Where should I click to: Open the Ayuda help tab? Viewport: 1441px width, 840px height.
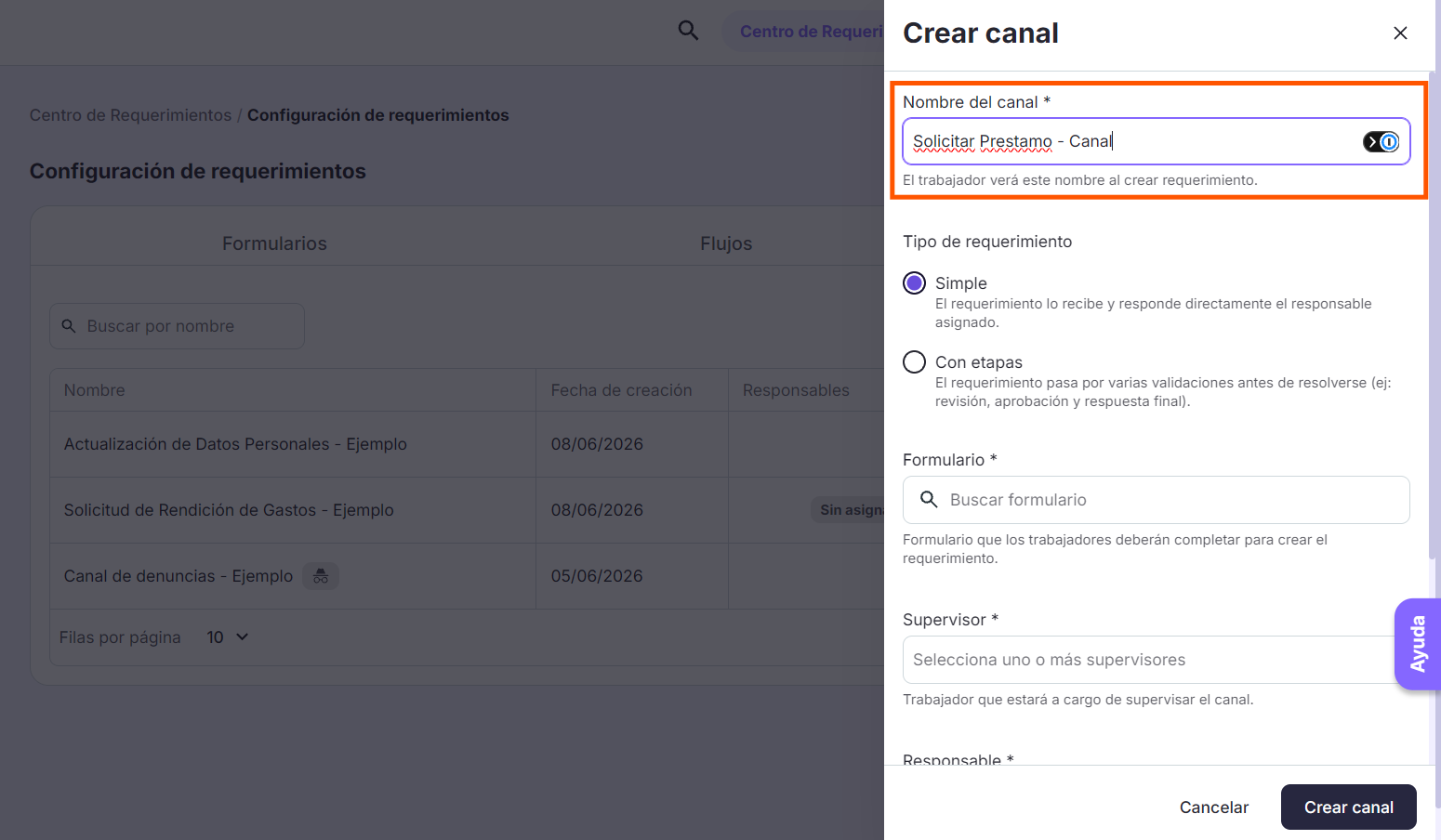point(1418,644)
